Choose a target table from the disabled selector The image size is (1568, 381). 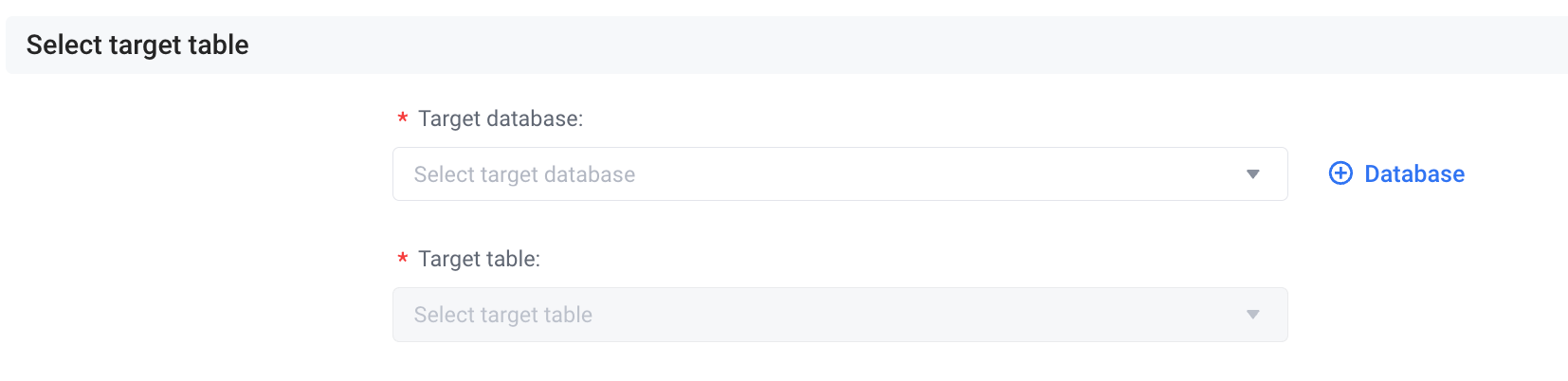pyautogui.click(x=840, y=315)
